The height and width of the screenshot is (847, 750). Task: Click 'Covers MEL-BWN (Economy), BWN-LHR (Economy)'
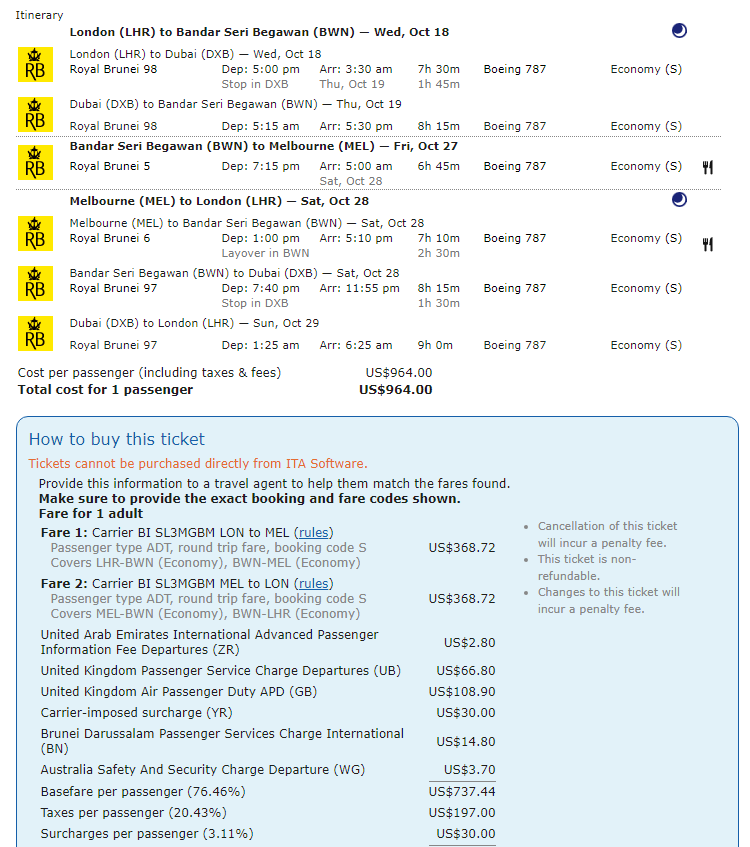point(205,614)
